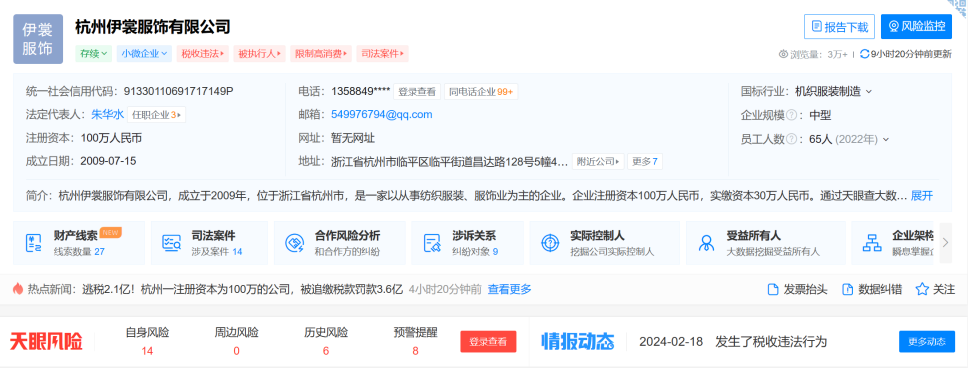Viewport: 968px width, 369px height.
Task: Show more cards with right arrow
Action: (945, 243)
